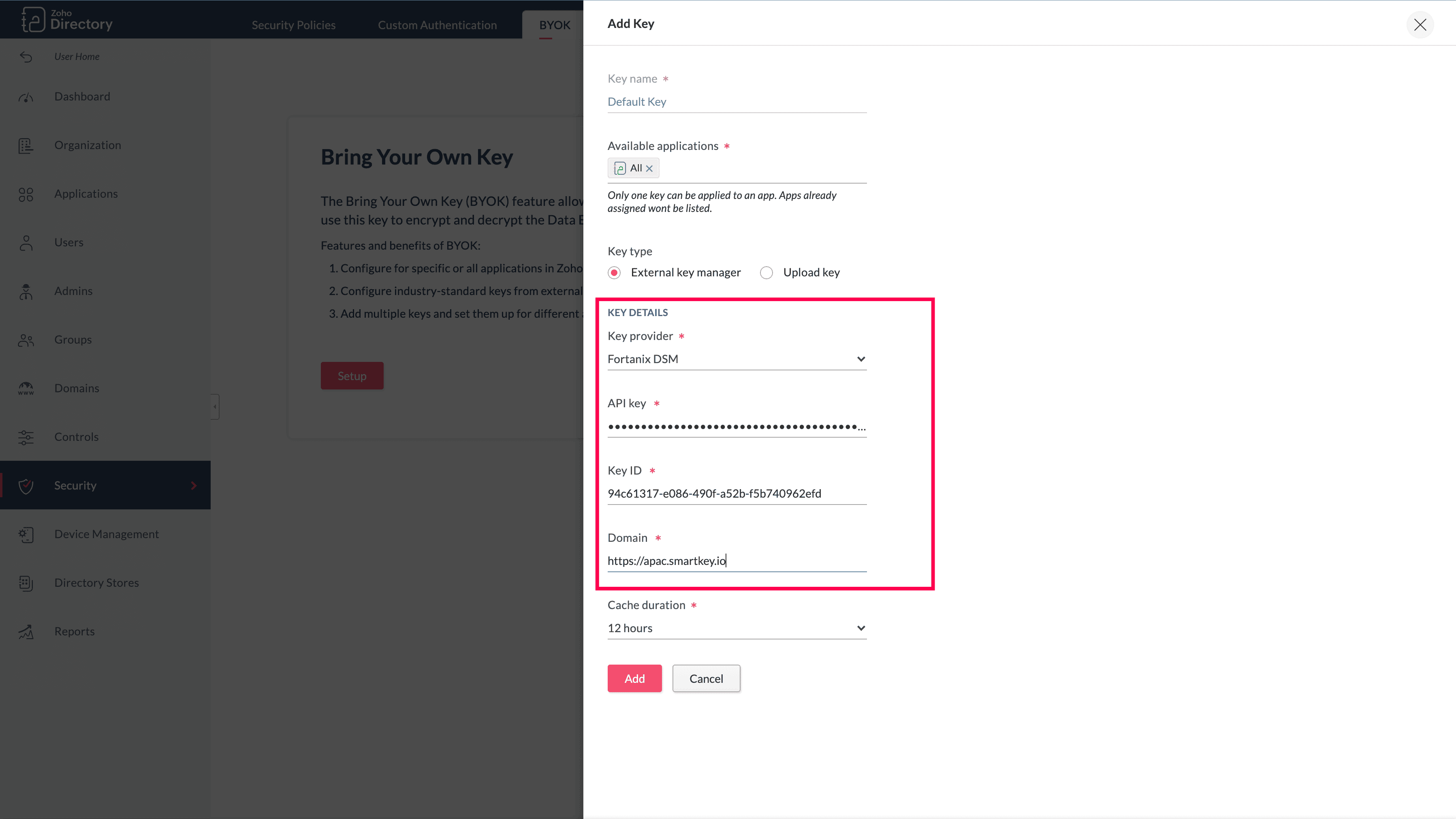Open Applications via its four-circle icon
The image size is (1456, 819).
click(26, 195)
